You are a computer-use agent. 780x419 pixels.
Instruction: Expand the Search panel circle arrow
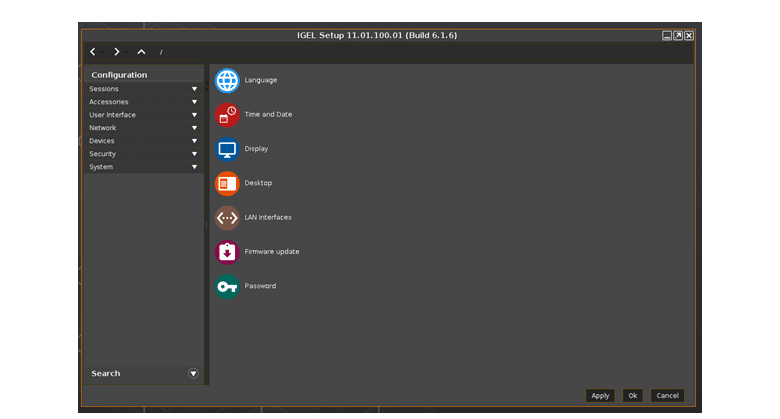coord(194,374)
